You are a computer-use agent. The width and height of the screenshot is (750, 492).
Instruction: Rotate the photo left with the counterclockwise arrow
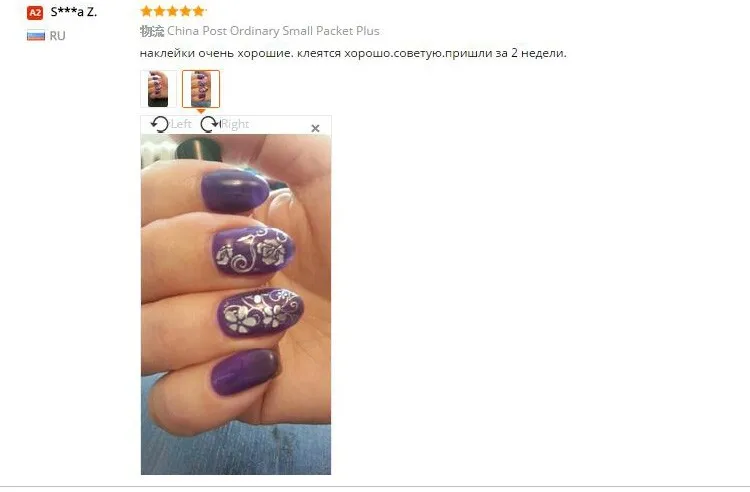coord(159,124)
